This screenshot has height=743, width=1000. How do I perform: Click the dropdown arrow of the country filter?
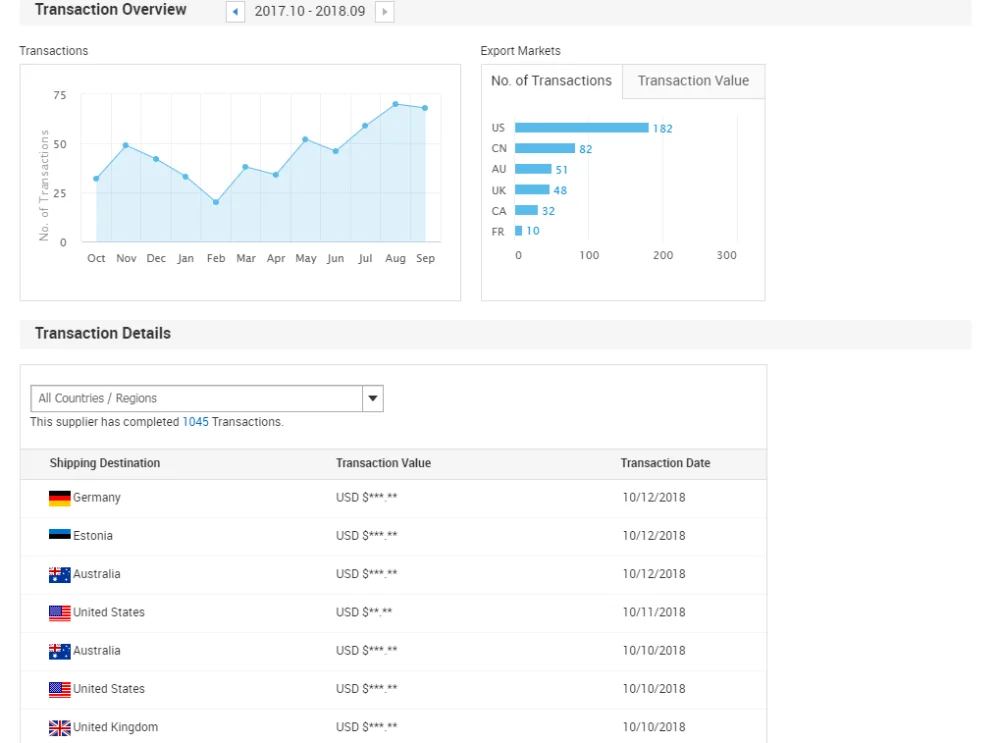[x=373, y=398]
